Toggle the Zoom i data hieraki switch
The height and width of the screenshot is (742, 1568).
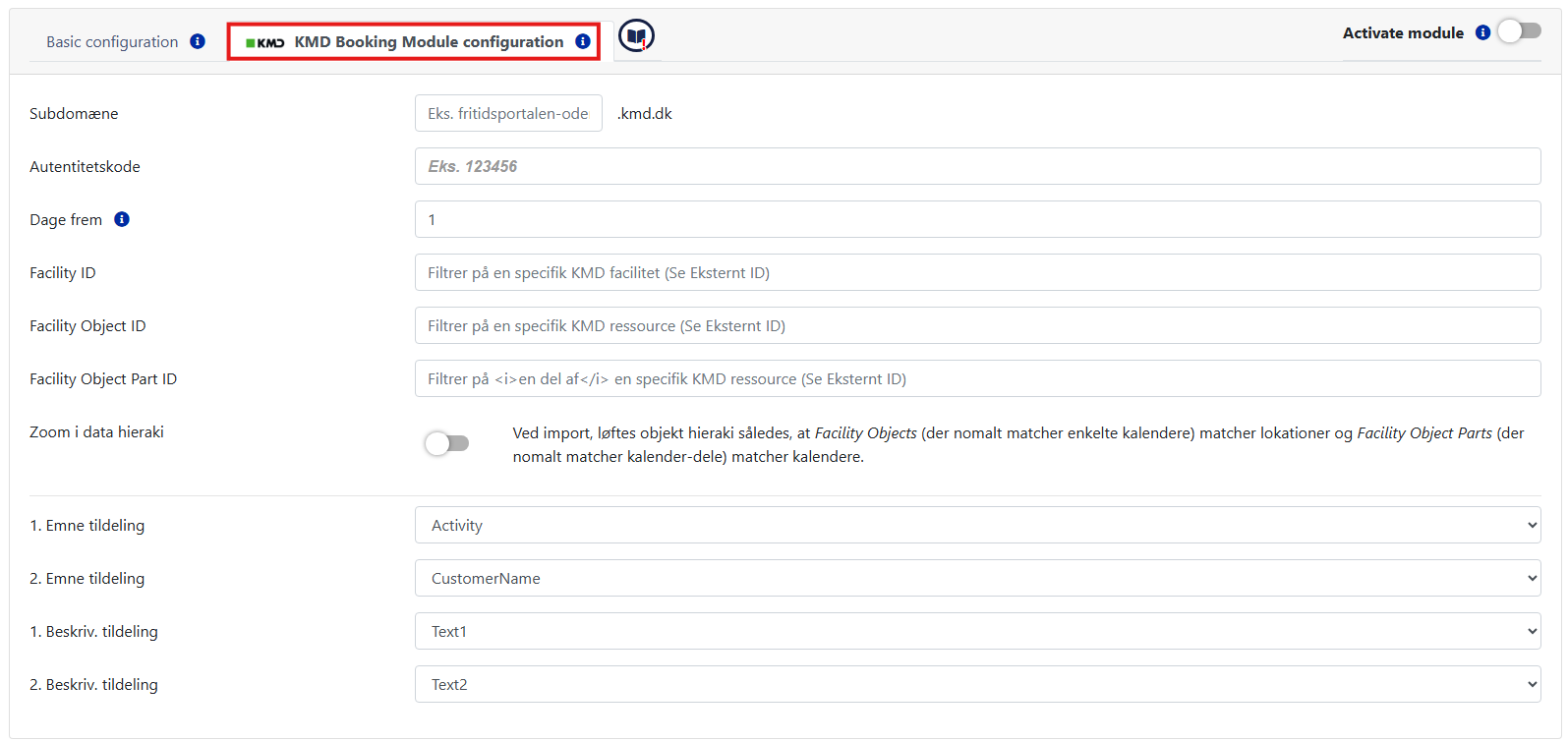click(x=447, y=443)
